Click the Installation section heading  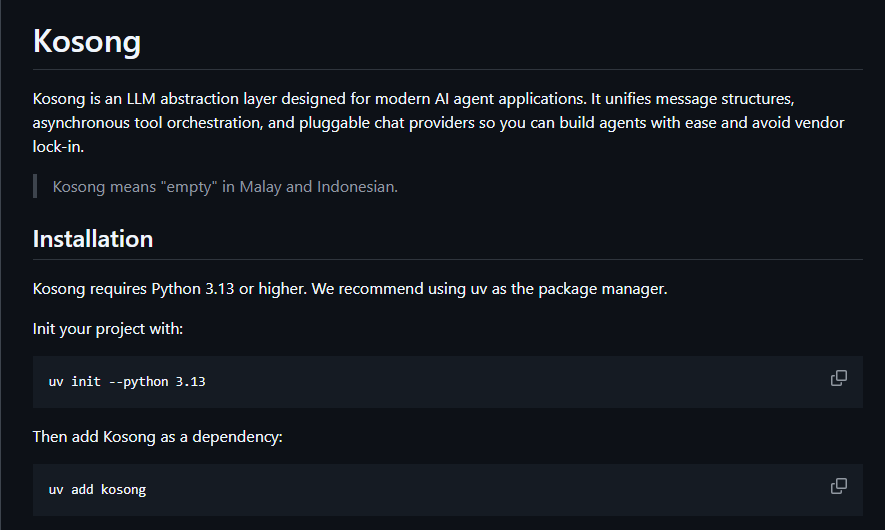[x=93, y=239]
